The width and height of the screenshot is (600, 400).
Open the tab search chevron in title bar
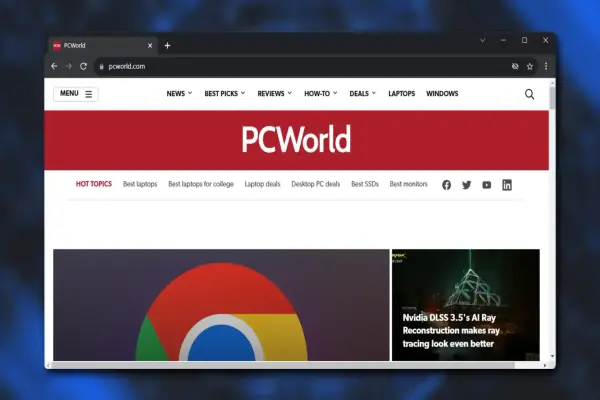483,40
